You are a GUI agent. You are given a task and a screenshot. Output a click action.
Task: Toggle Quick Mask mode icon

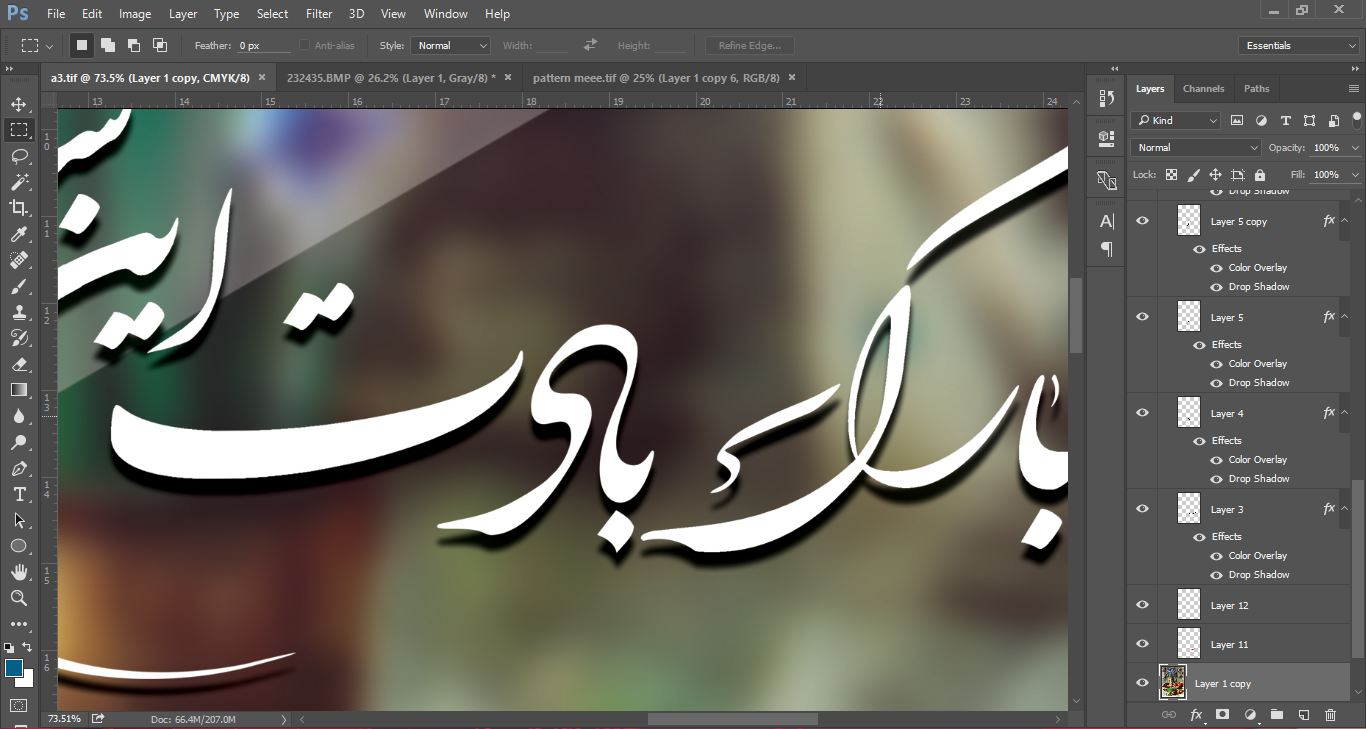pyautogui.click(x=18, y=706)
